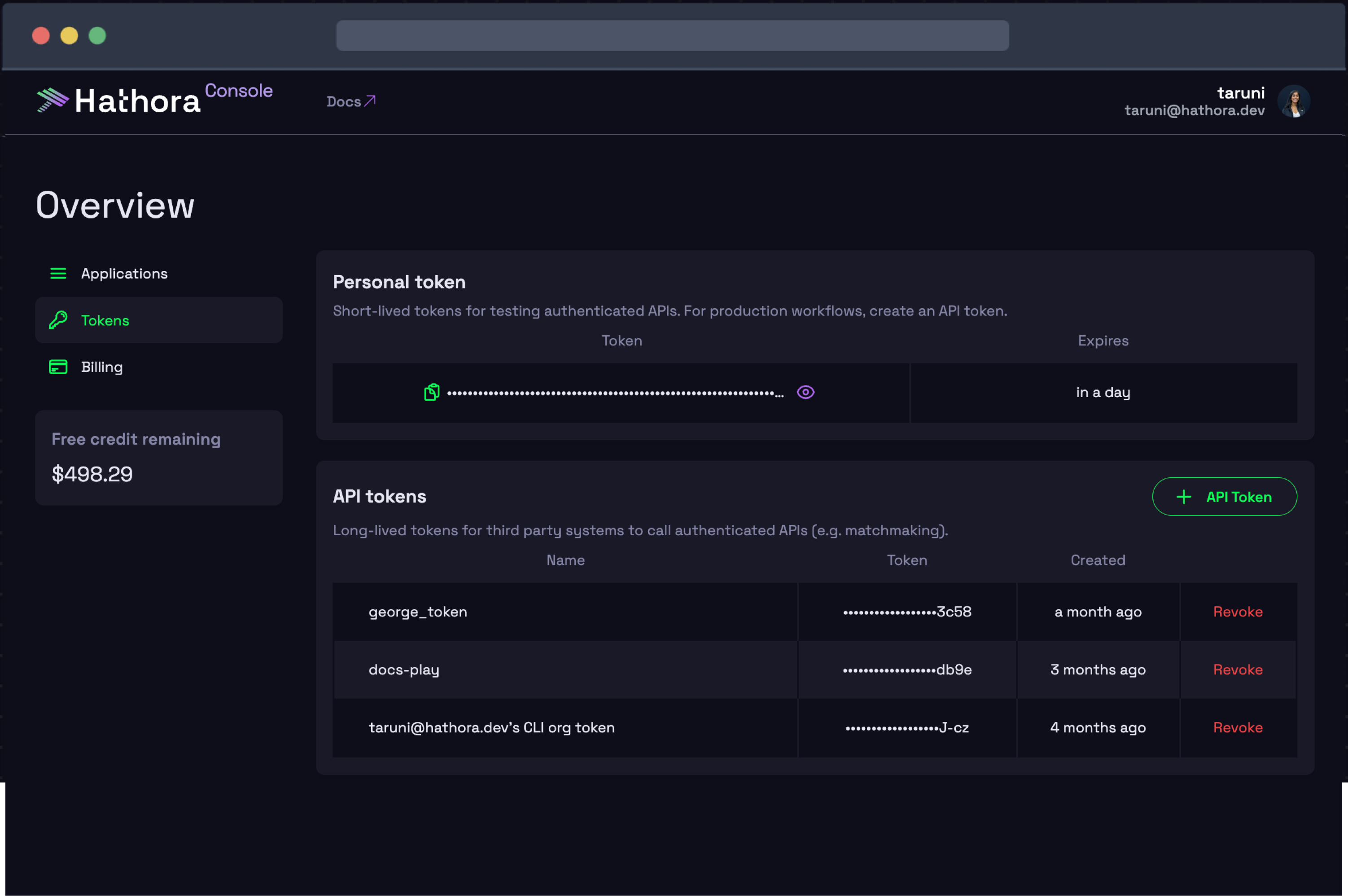The image size is (1348, 896).
Task: Select the CLI org token name
Action: click(x=491, y=727)
